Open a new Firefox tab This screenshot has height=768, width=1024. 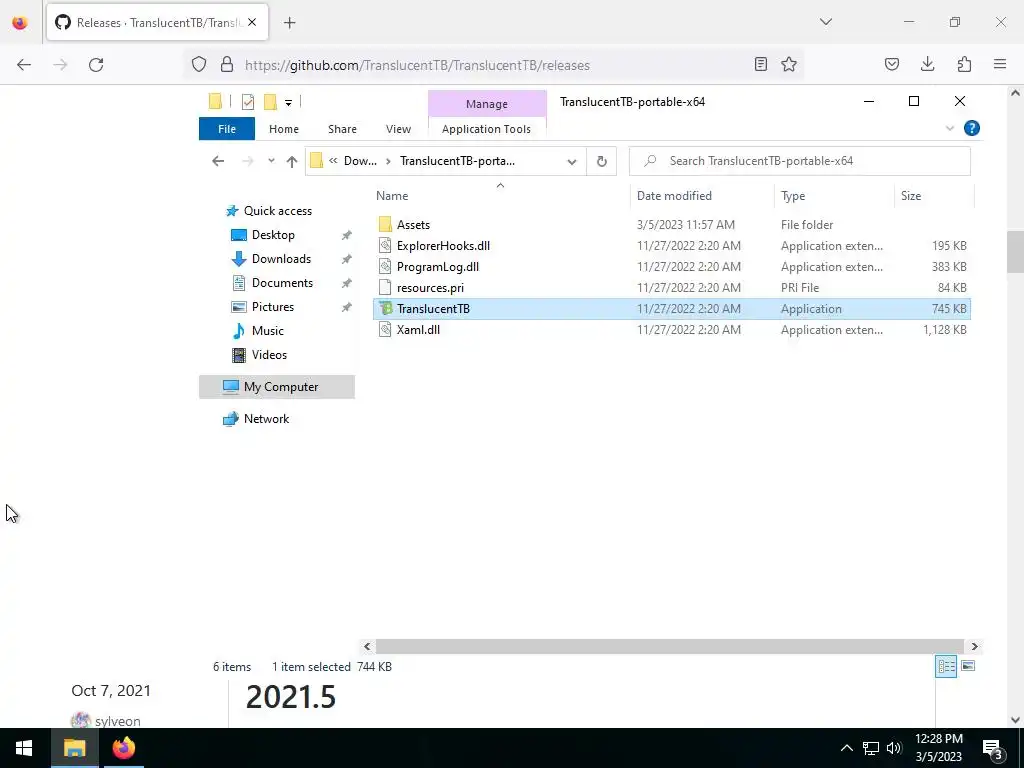(x=290, y=23)
